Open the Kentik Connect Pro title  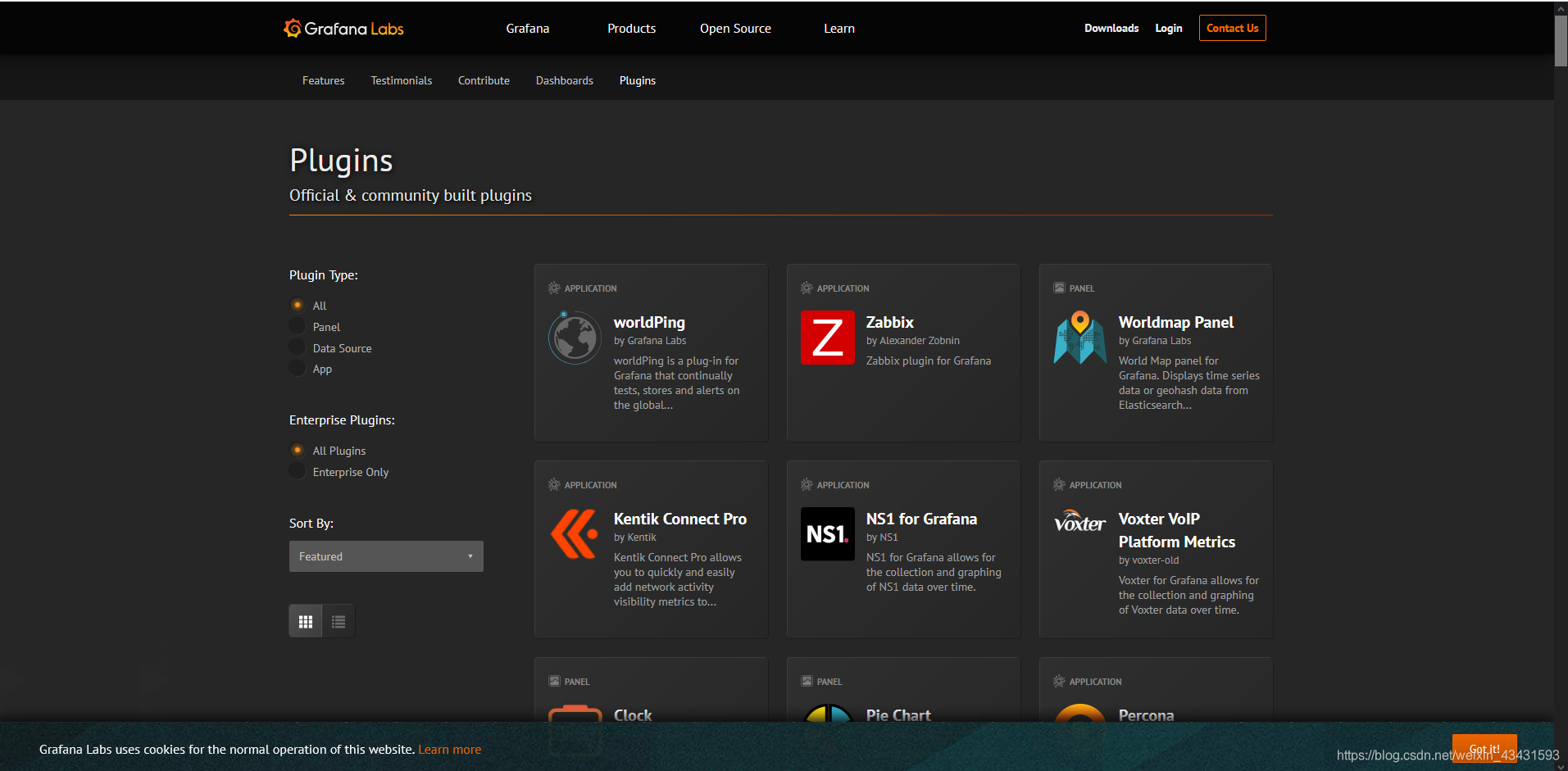pos(679,519)
